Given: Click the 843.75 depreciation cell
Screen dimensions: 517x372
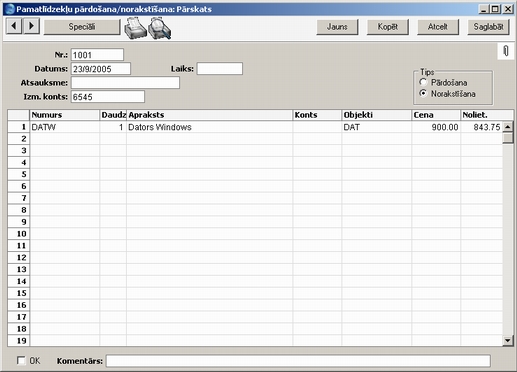Looking at the screenshot, I should [482, 127].
